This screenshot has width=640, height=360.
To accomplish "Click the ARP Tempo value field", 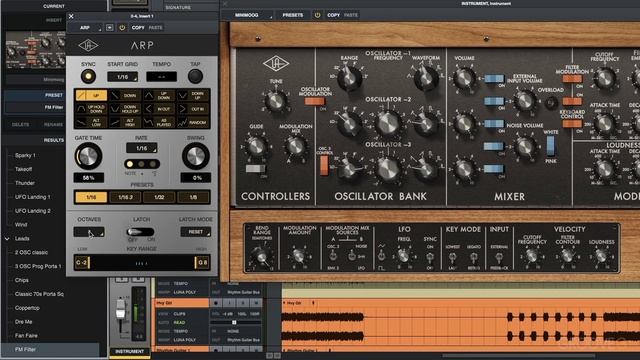I will [161, 77].
